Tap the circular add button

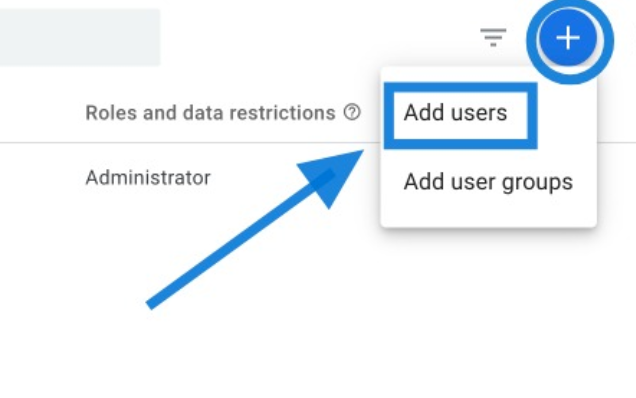click(x=568, y=38)
